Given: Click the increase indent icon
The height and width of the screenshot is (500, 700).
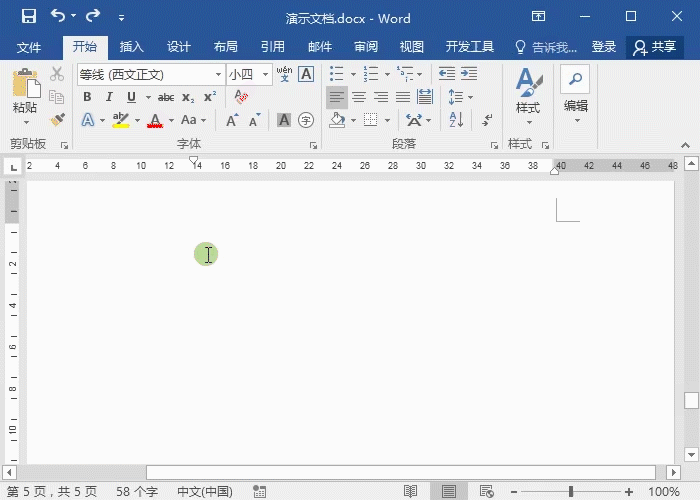Looking at the screenshot, I should click(x=468, y=74).
